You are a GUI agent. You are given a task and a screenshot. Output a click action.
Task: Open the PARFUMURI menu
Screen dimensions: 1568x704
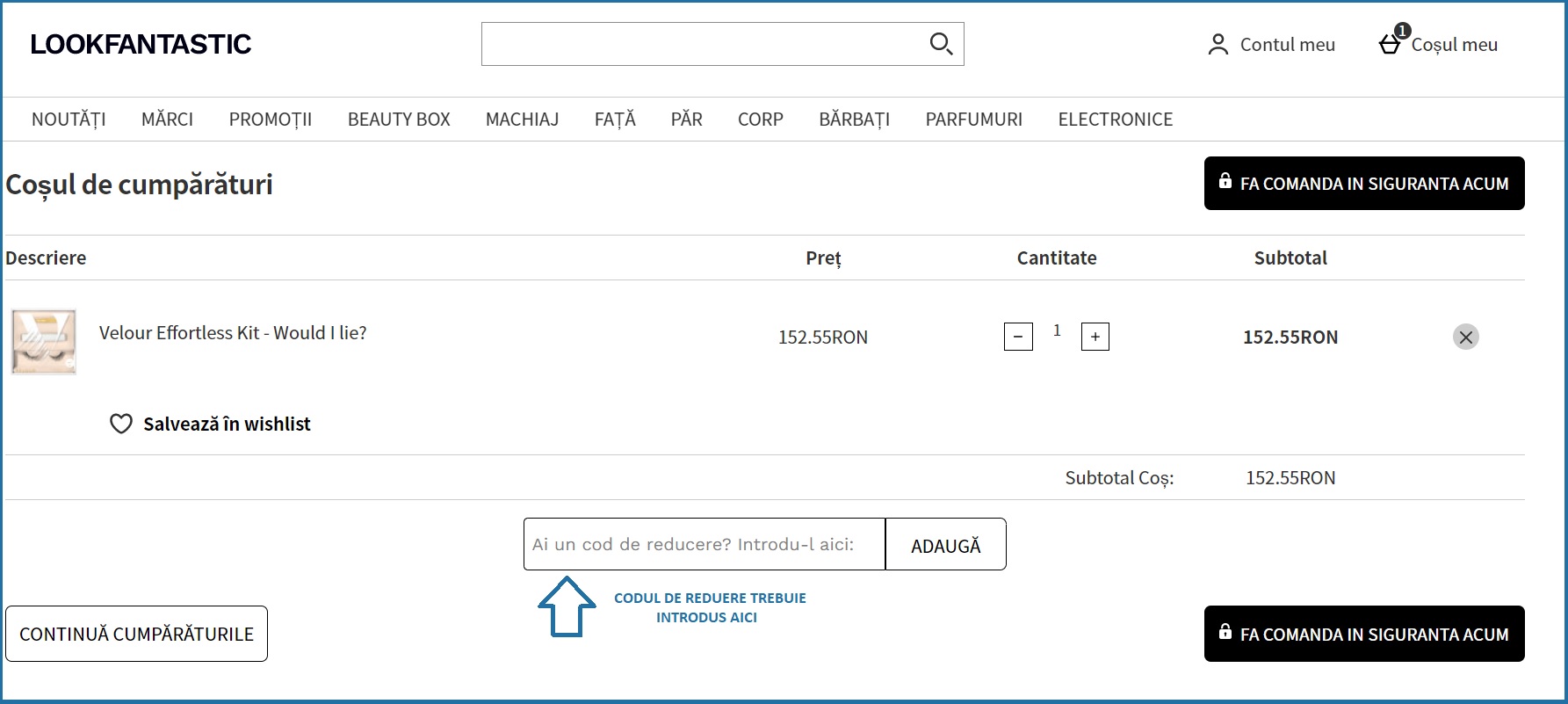pyautogui.click(x=974, y=120)
